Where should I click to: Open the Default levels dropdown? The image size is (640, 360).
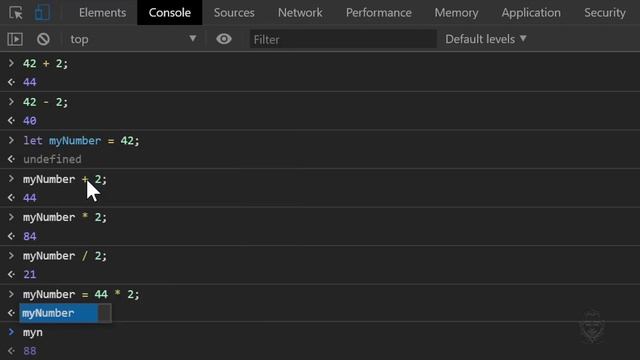pyautogui.click(x=486, y=39)
